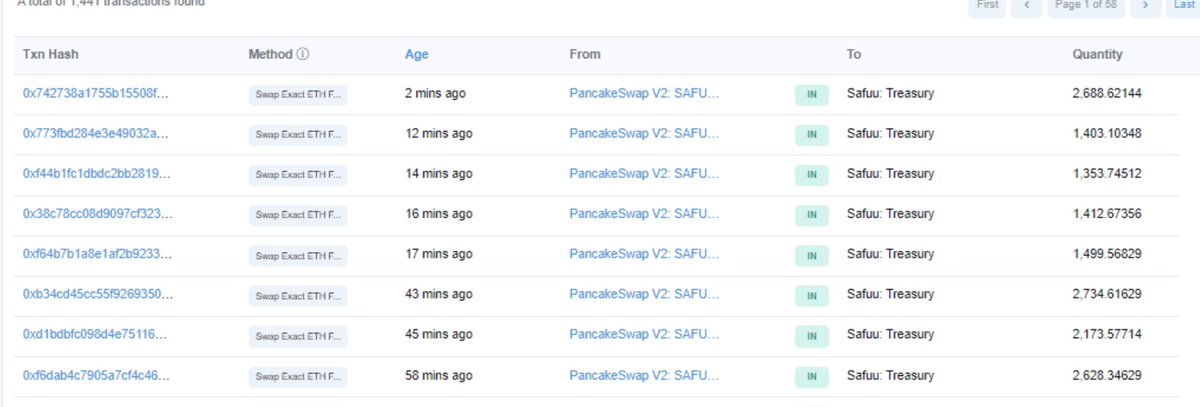Click Swap Exact ETH method badge, 2 mins ago row
Viewport: 1200px width, 407px height.
pyautogui.click(x=298, y=95)
